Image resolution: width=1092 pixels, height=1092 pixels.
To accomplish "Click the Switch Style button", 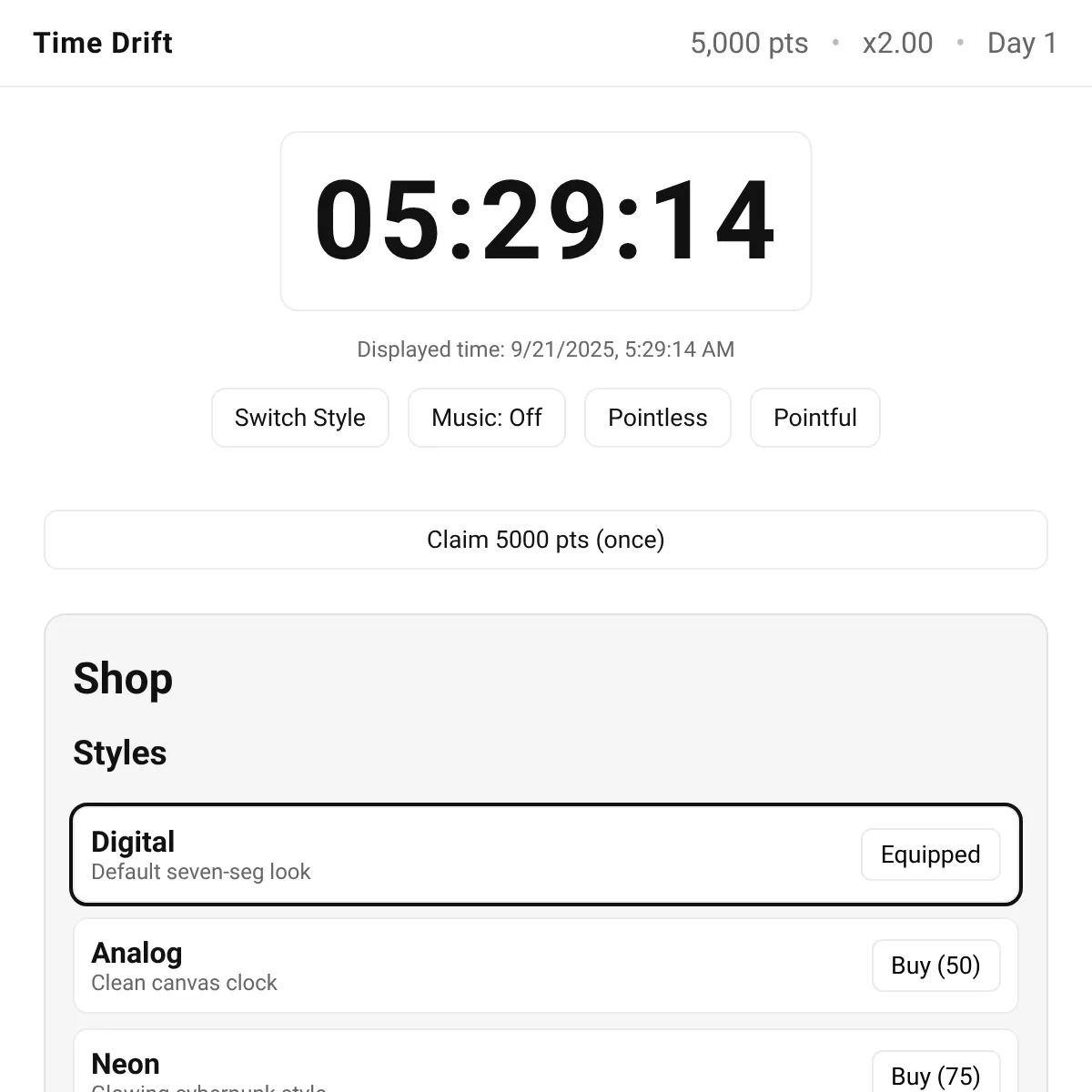I will (300, 418).
